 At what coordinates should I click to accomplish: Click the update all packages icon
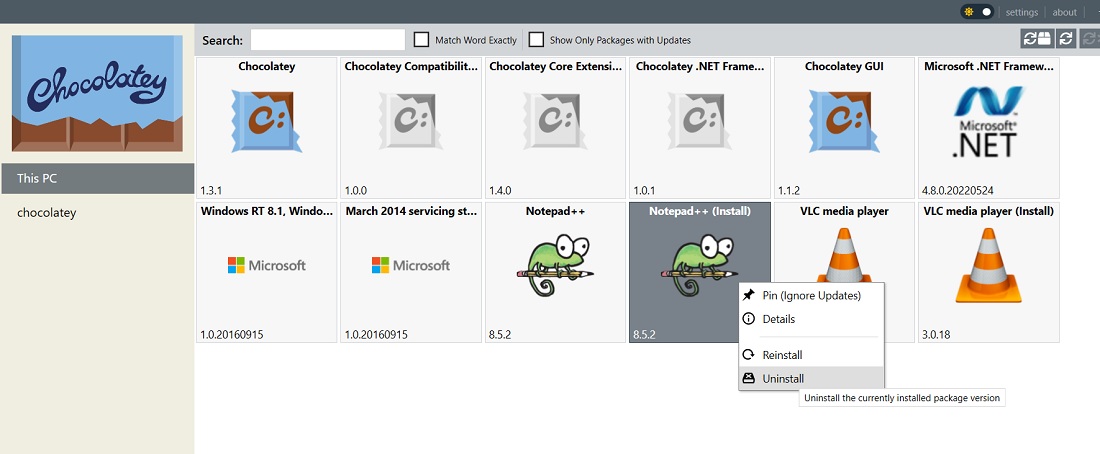pos(1037,39)
